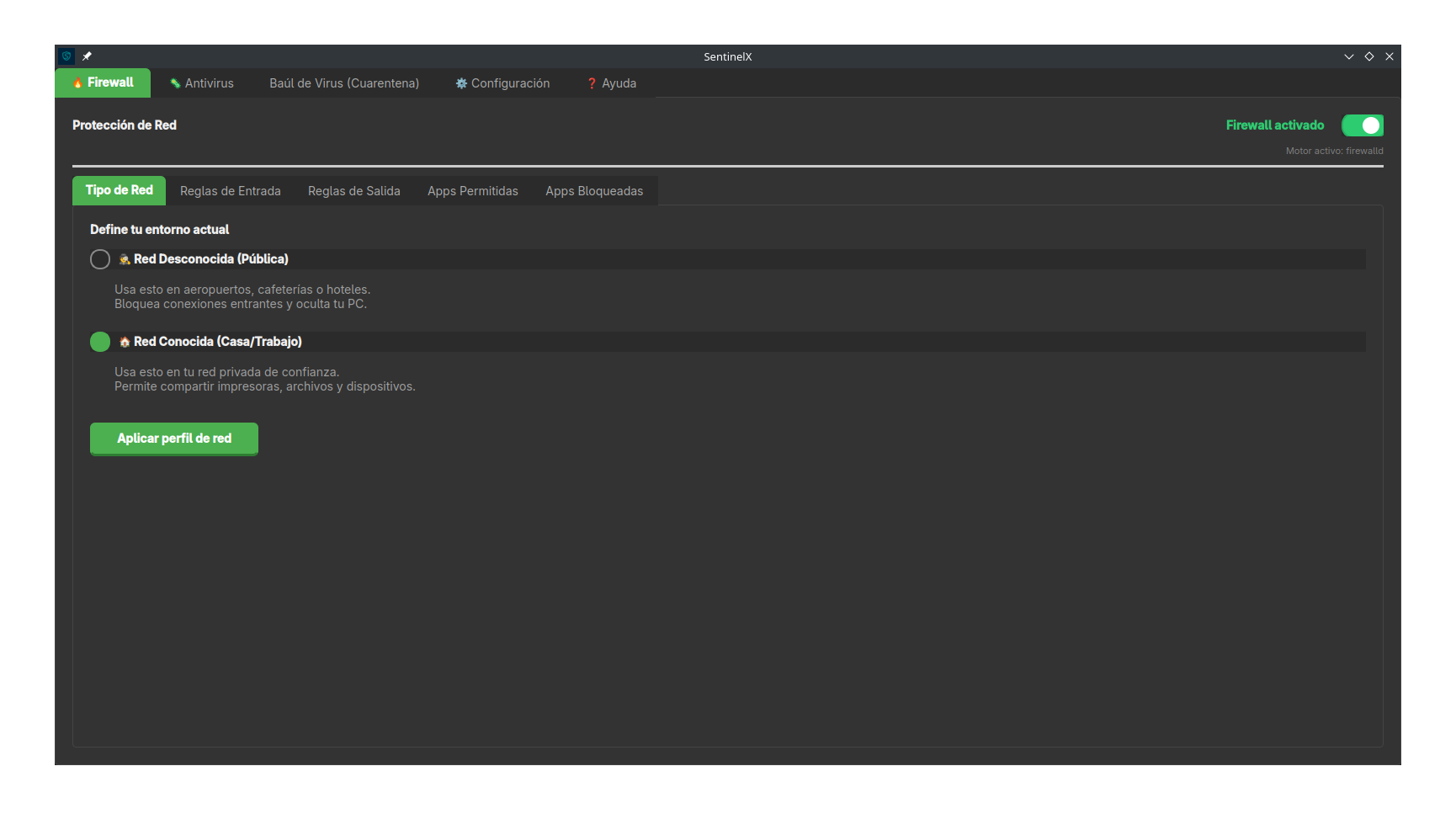
Task: Click 'Define tu entorno actual' heading
Action: coord(160,230)
